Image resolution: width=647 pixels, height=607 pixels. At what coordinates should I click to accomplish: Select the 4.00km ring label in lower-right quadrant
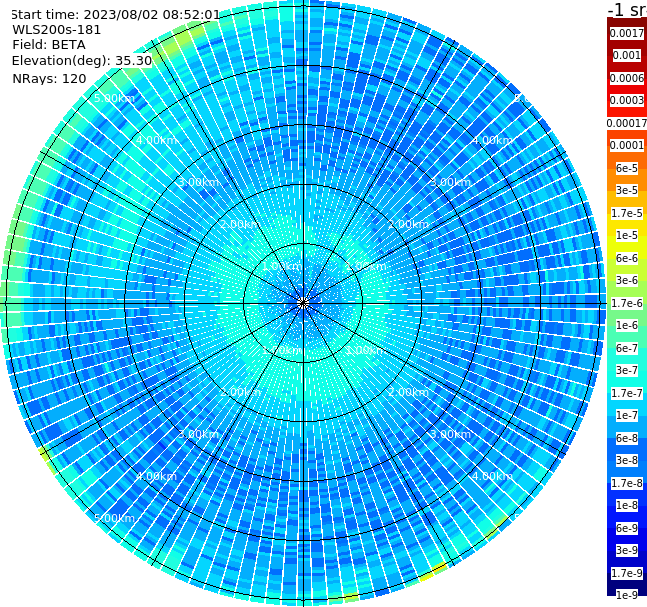[x=492, y=476]
